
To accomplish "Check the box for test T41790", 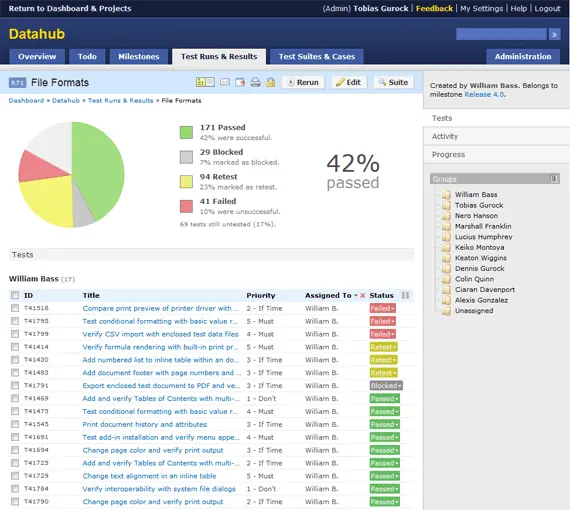I will [15, 501].
